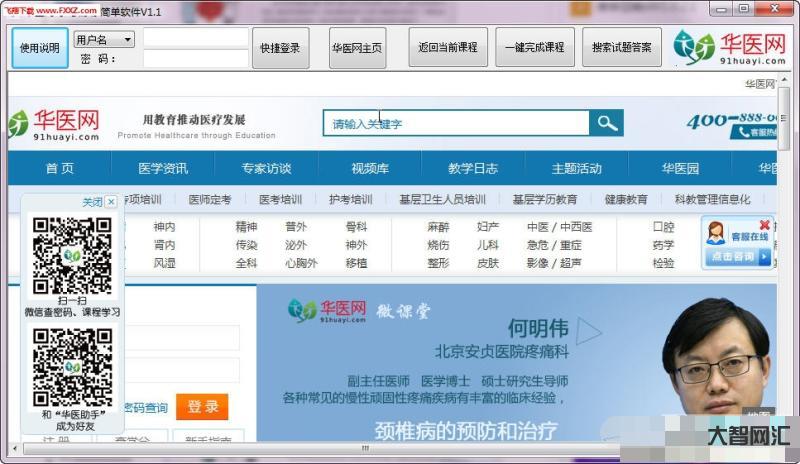Click the orange 登录 button
Screen dimensions: 800x464
click(x=202, y=407)
